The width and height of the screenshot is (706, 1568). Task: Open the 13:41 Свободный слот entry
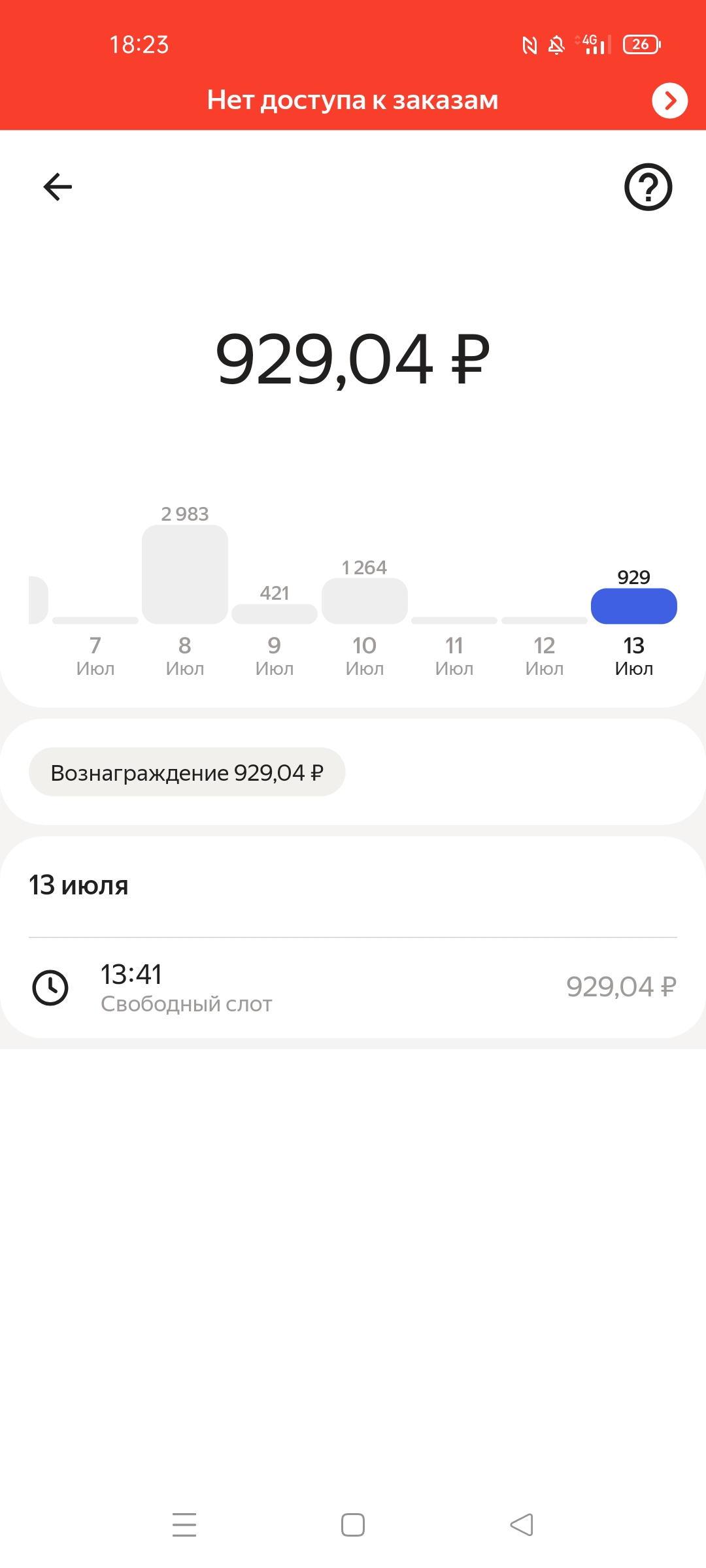point(353,987)
